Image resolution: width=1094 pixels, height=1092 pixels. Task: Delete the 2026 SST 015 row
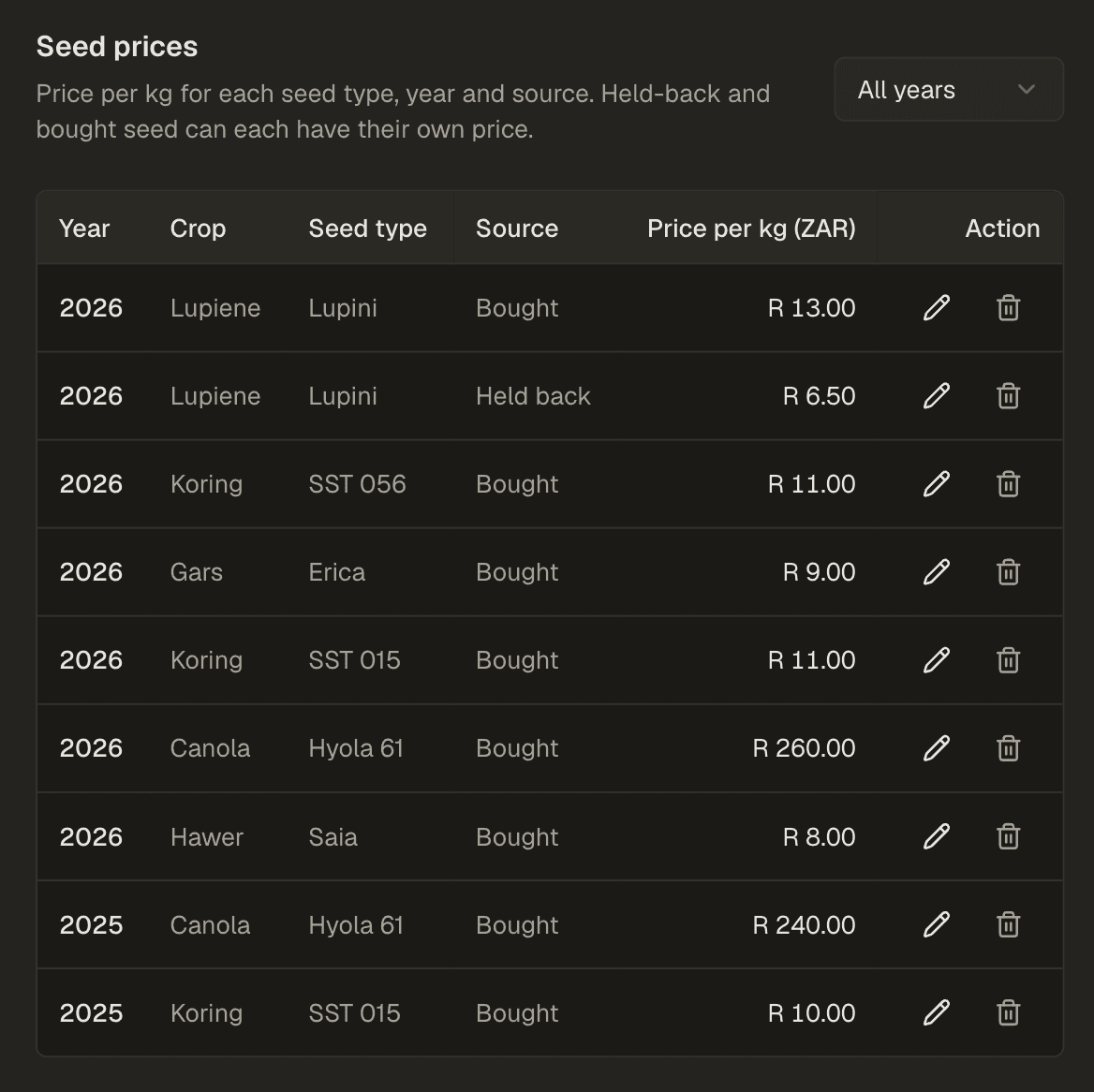(x=1008, y=659)
